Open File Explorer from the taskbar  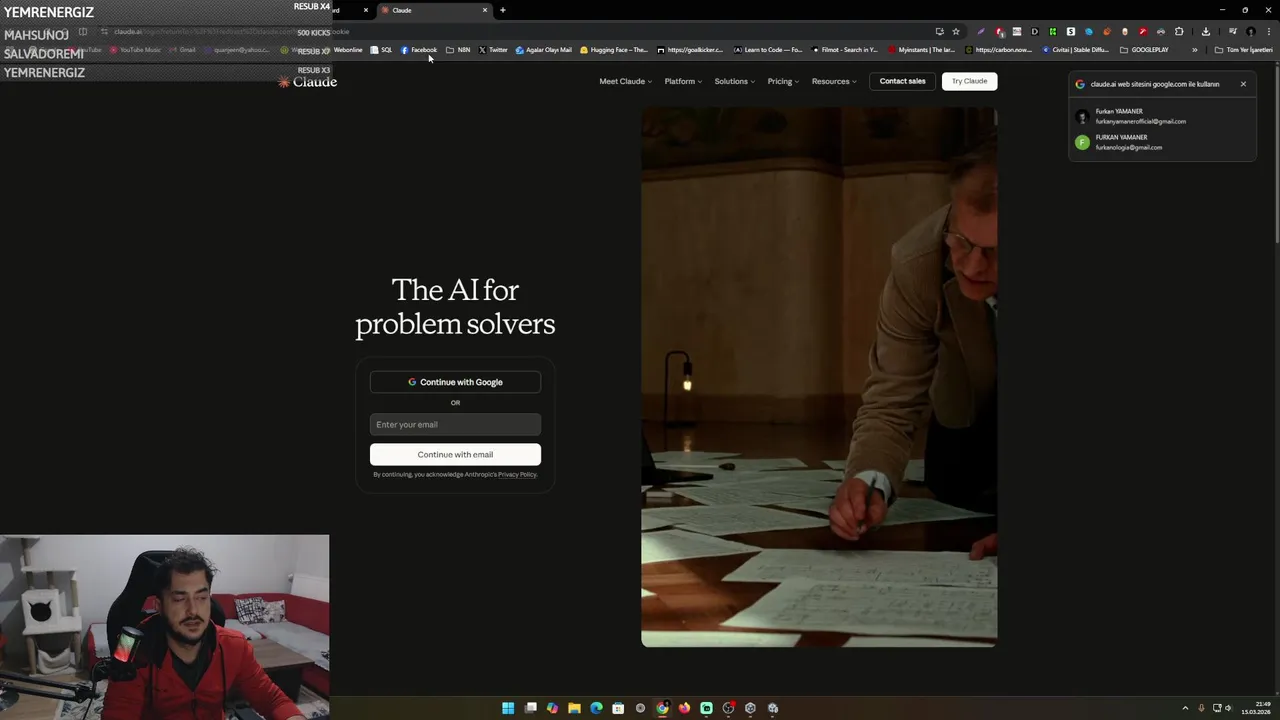[x=574, y=708]
